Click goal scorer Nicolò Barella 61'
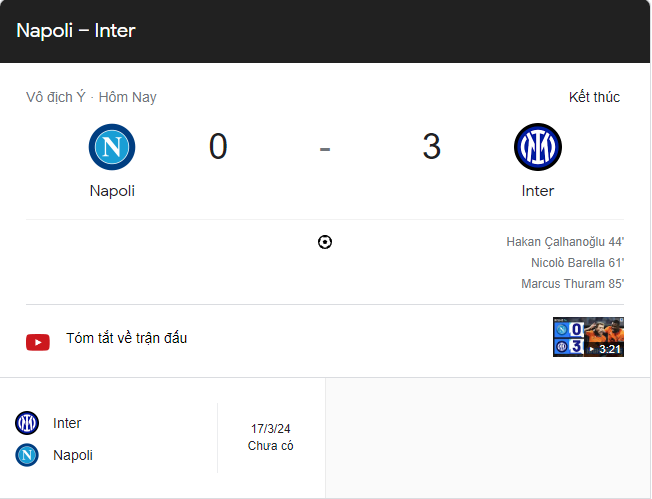 [x=578, y=263]
